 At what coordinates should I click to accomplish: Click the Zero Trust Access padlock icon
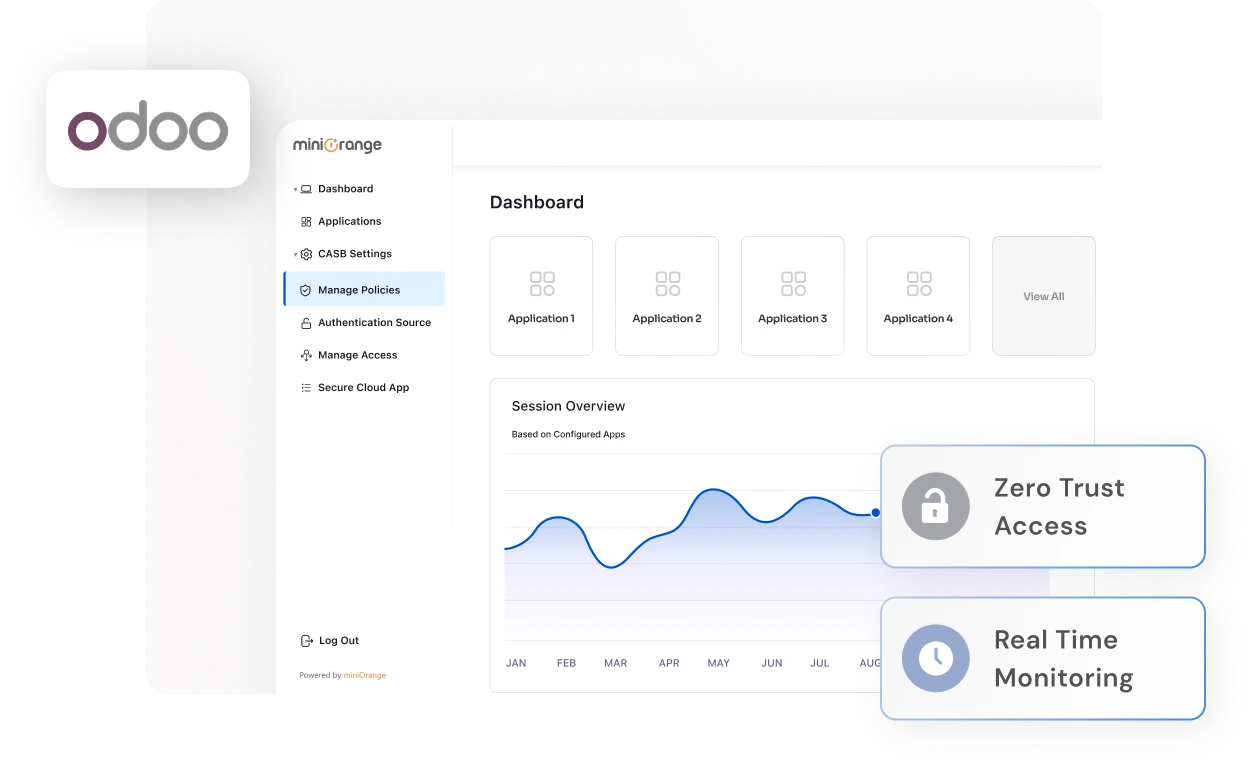point(935,506)
